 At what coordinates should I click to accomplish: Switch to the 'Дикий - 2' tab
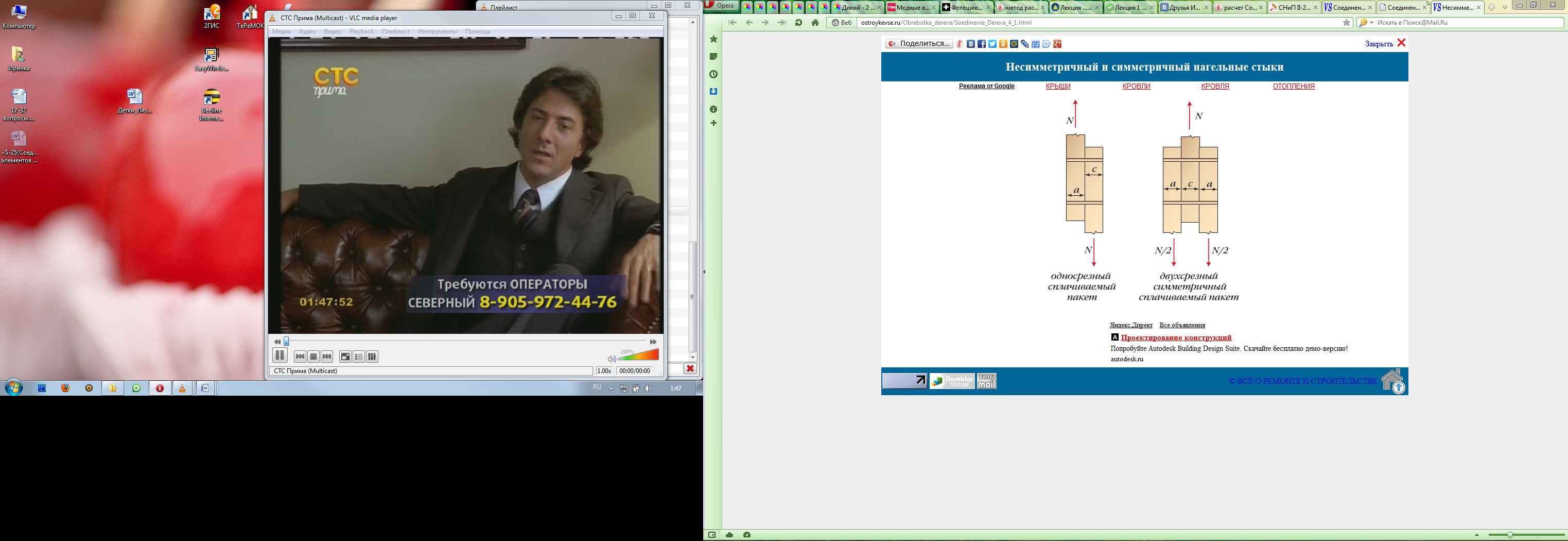pyautogui.click(x=858, y=7)
